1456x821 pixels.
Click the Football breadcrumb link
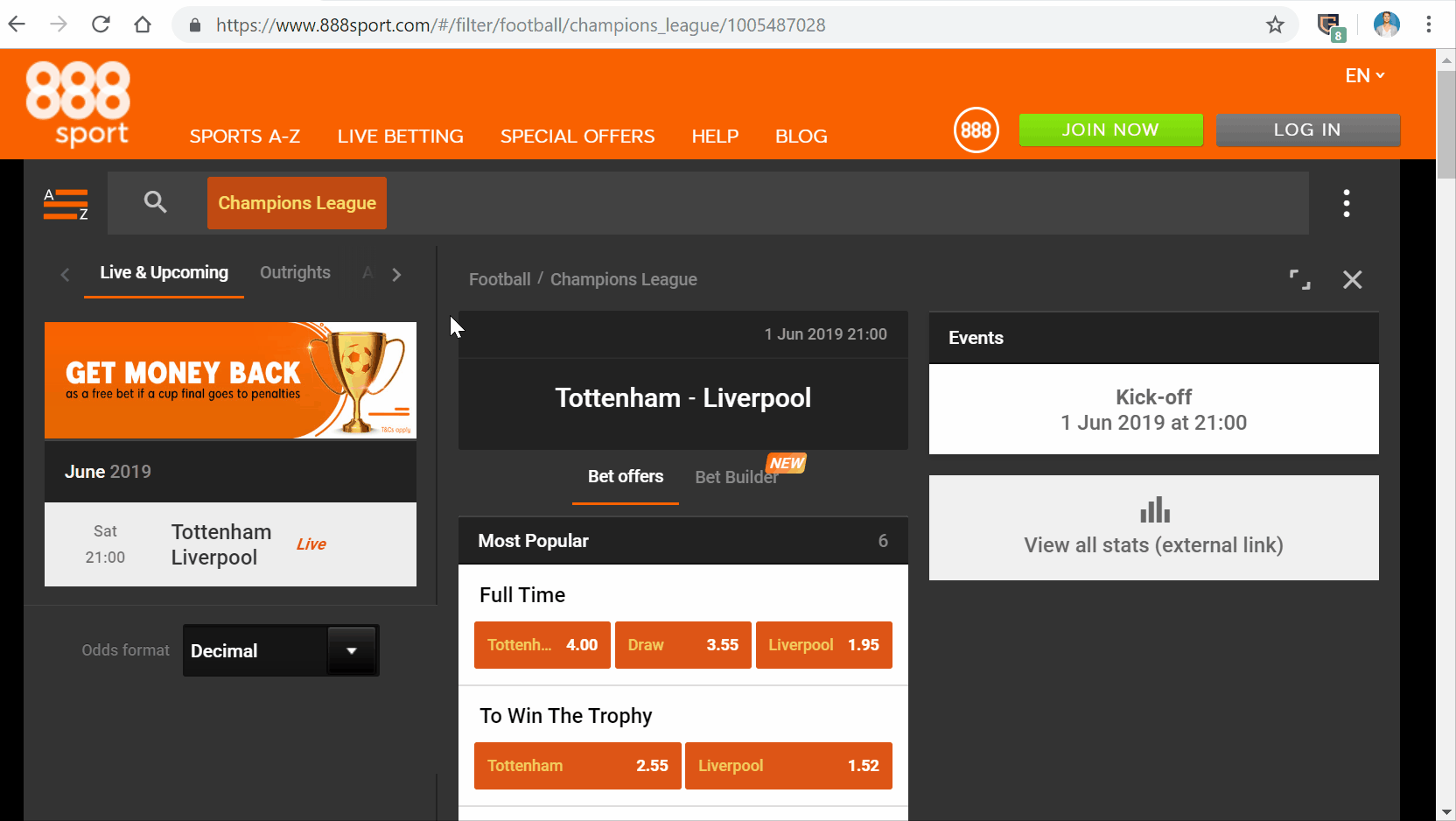[500, 279]
